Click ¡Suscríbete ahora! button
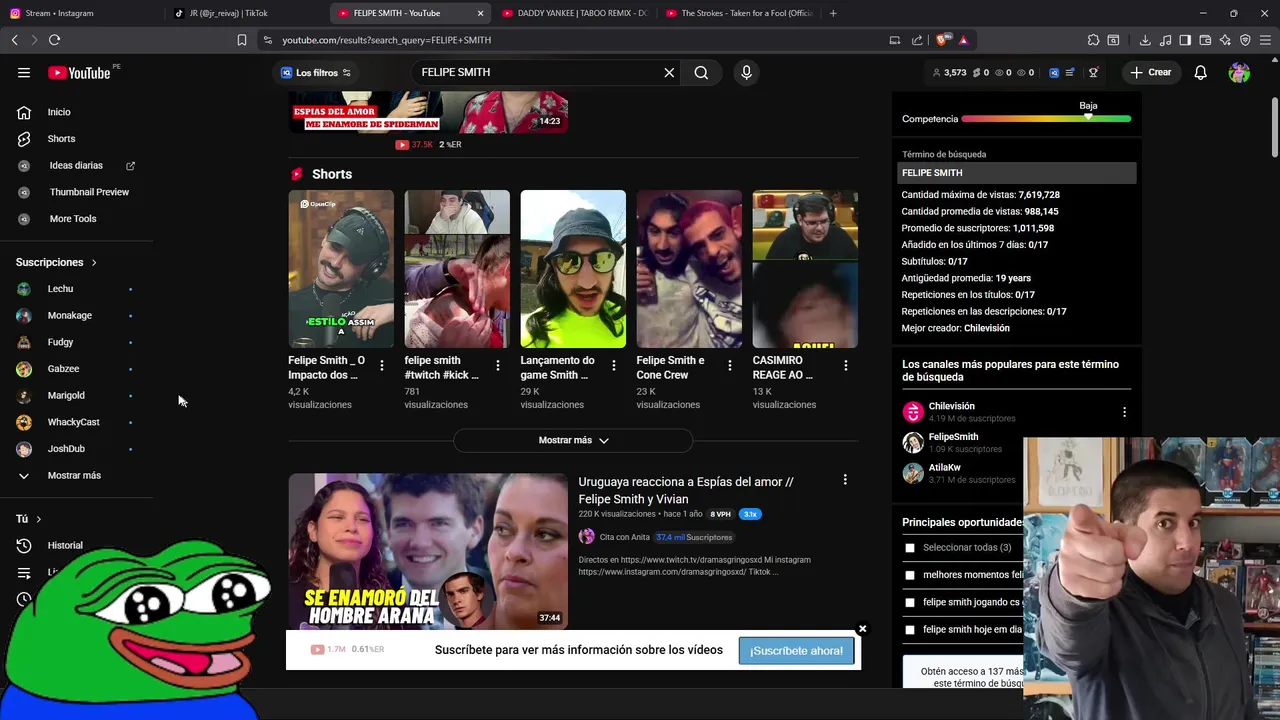The image size is (1280, 720). pos(796,651)
